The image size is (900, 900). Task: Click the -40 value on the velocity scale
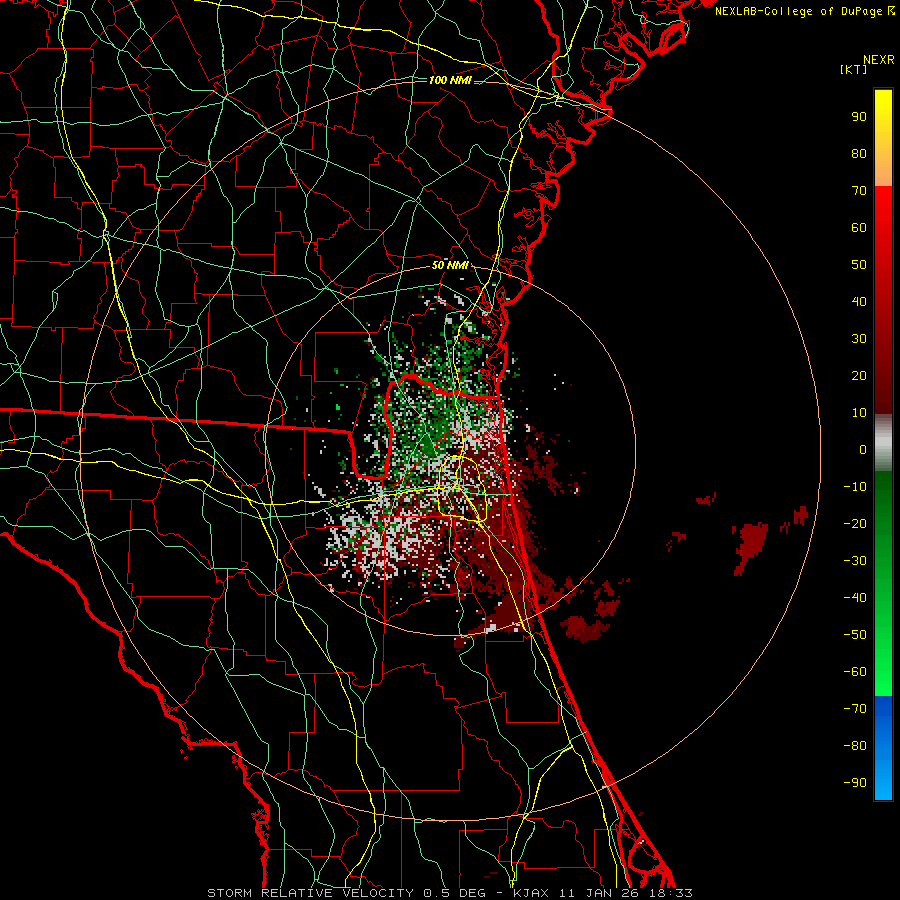click(855, 598)
